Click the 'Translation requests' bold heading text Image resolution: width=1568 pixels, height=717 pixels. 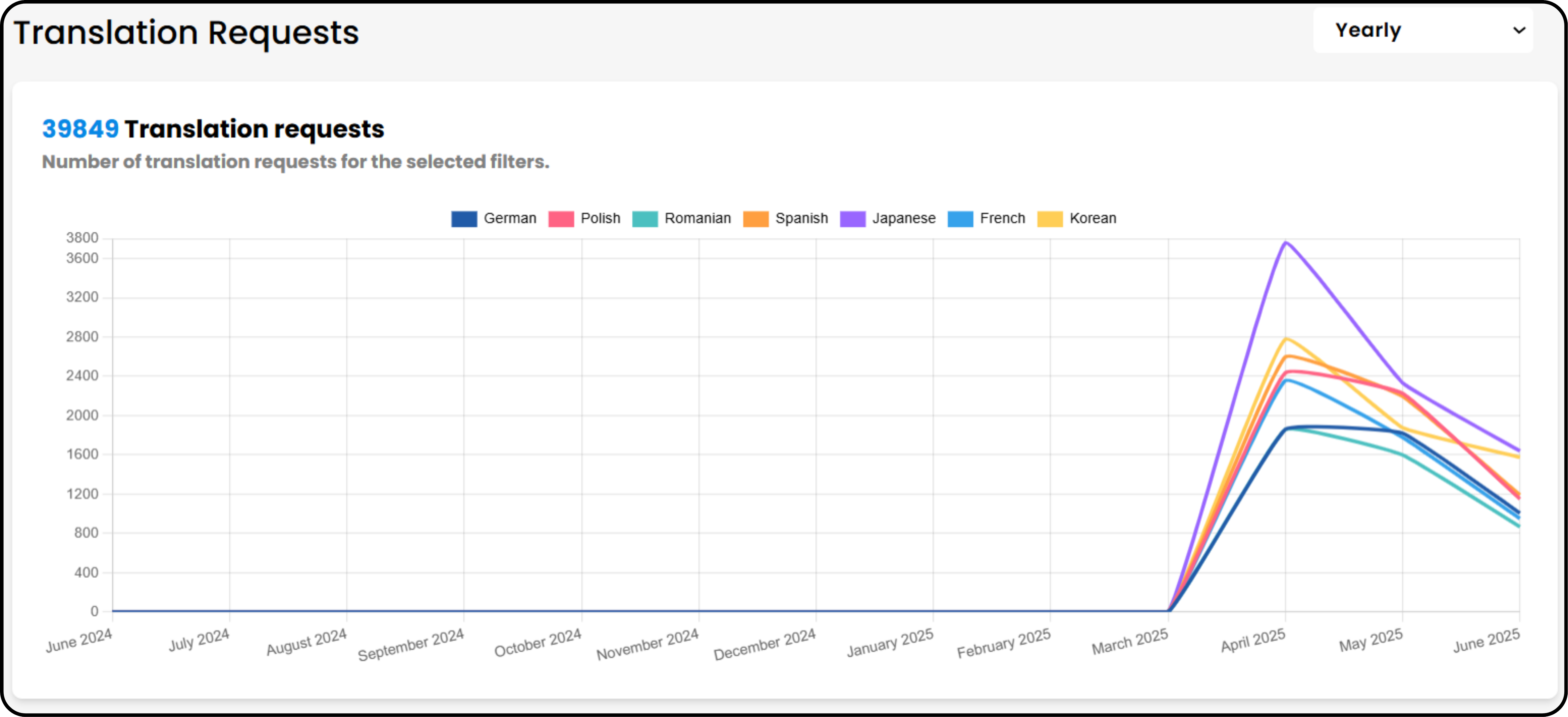pyautogui.click(x=255, y=129)
